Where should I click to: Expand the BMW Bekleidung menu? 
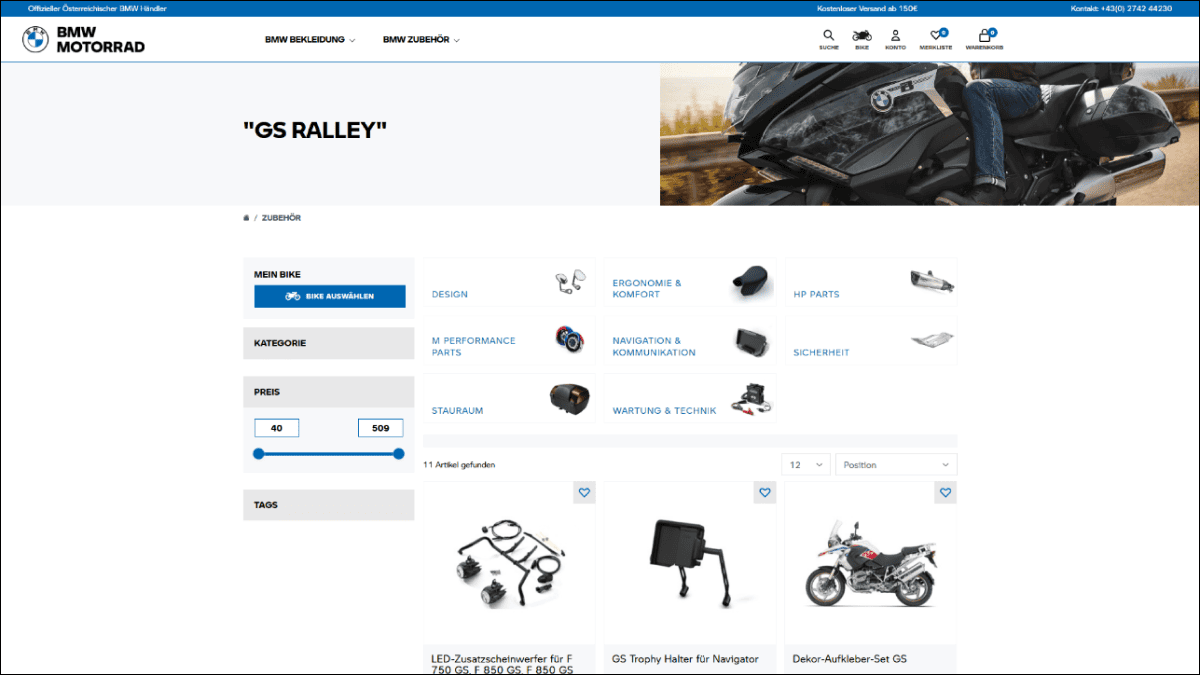pyautogui.click(x=310, y=40)
